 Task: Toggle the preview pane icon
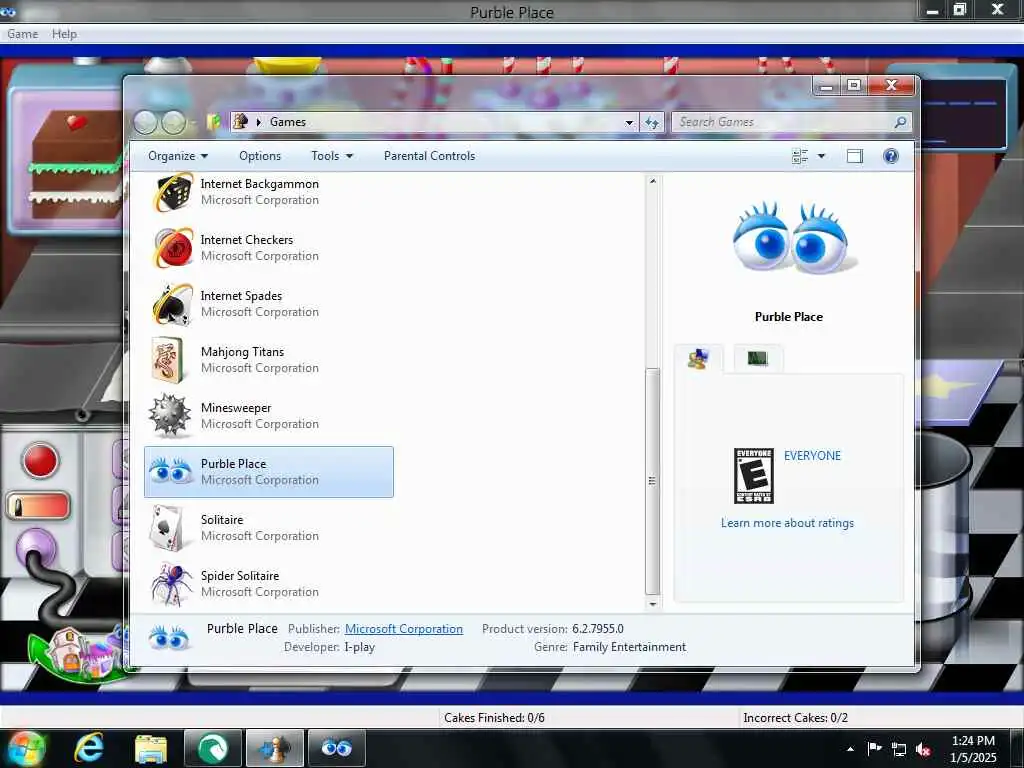[854, 156]
